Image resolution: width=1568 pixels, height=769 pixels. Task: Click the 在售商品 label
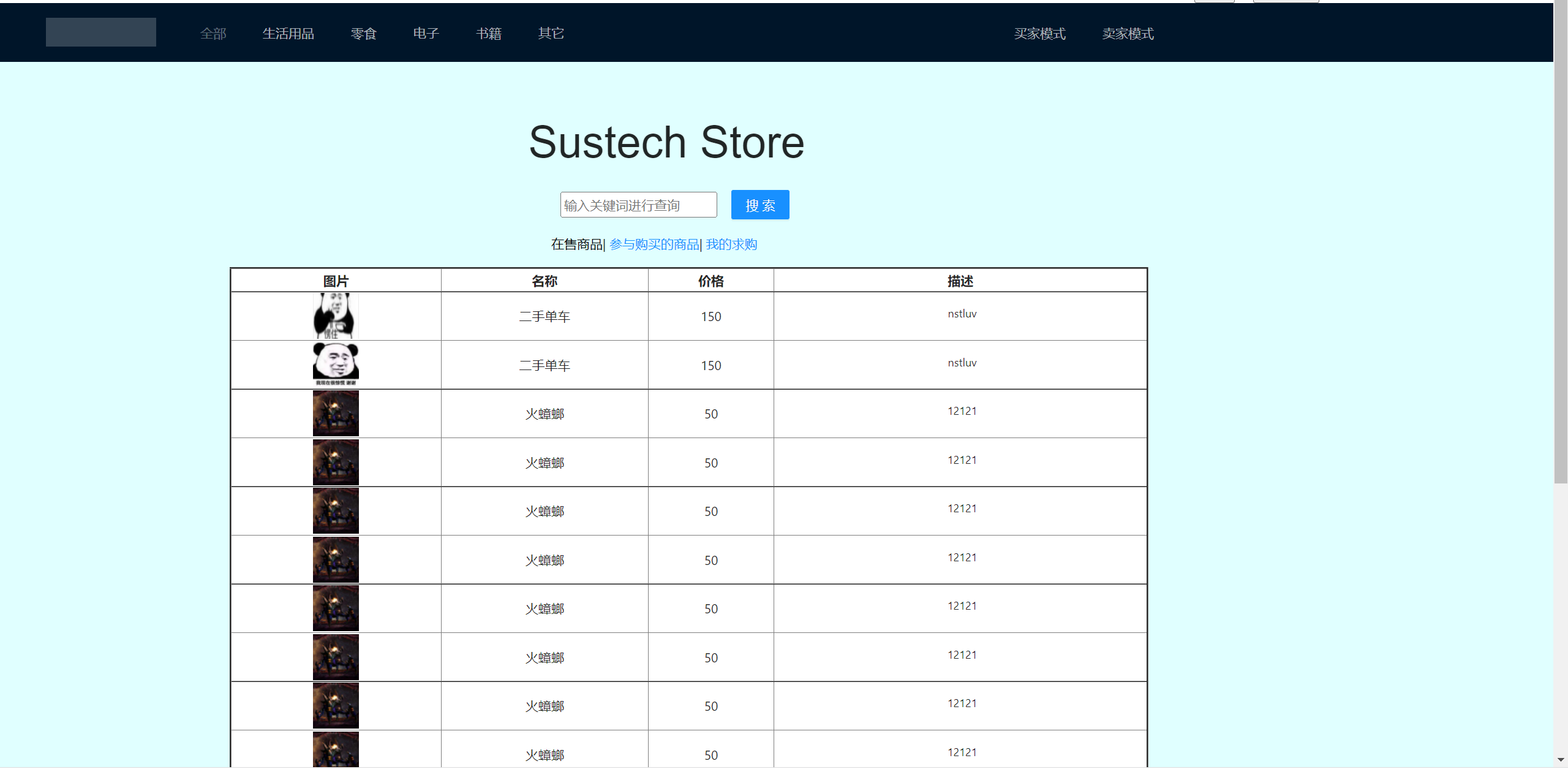tap(576, 244)
